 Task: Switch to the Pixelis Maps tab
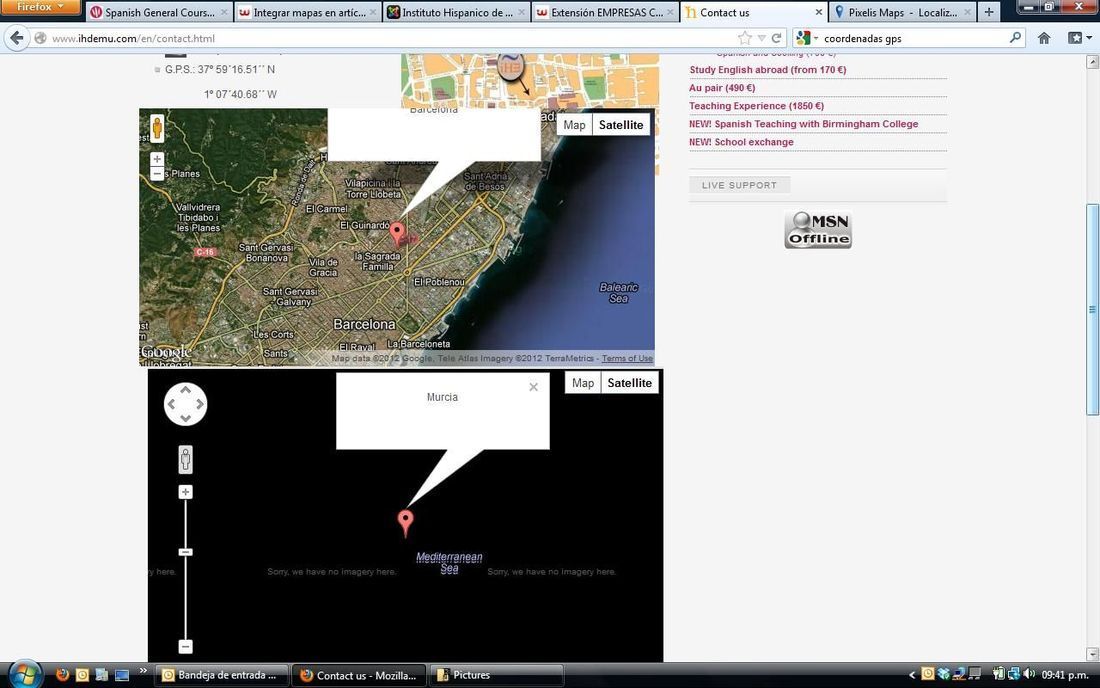click(902, 12)
